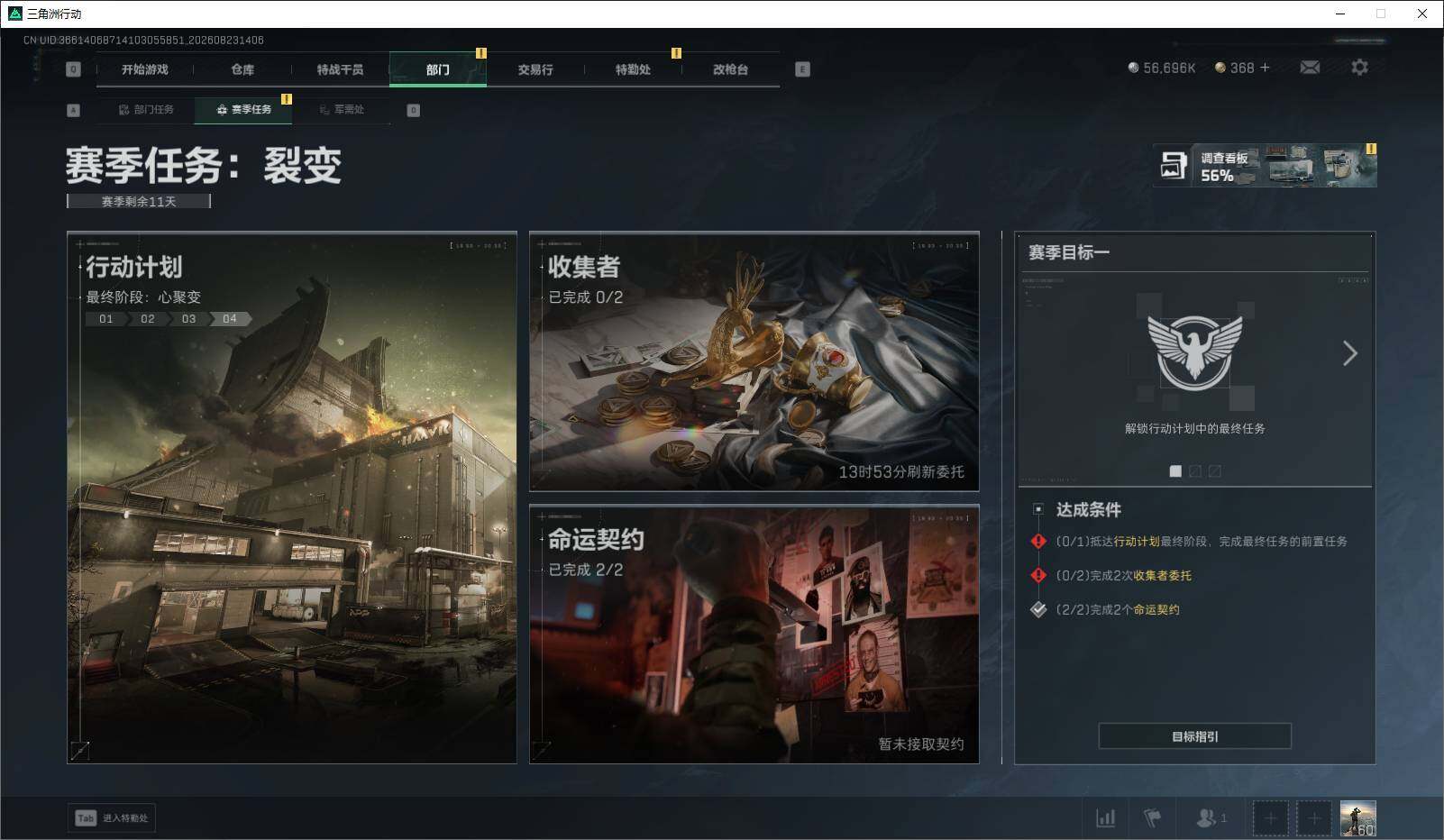Viewport: 1444px width, 840px height.
Task: Select third season goal page dot
Action: [x=1215, y=471]
